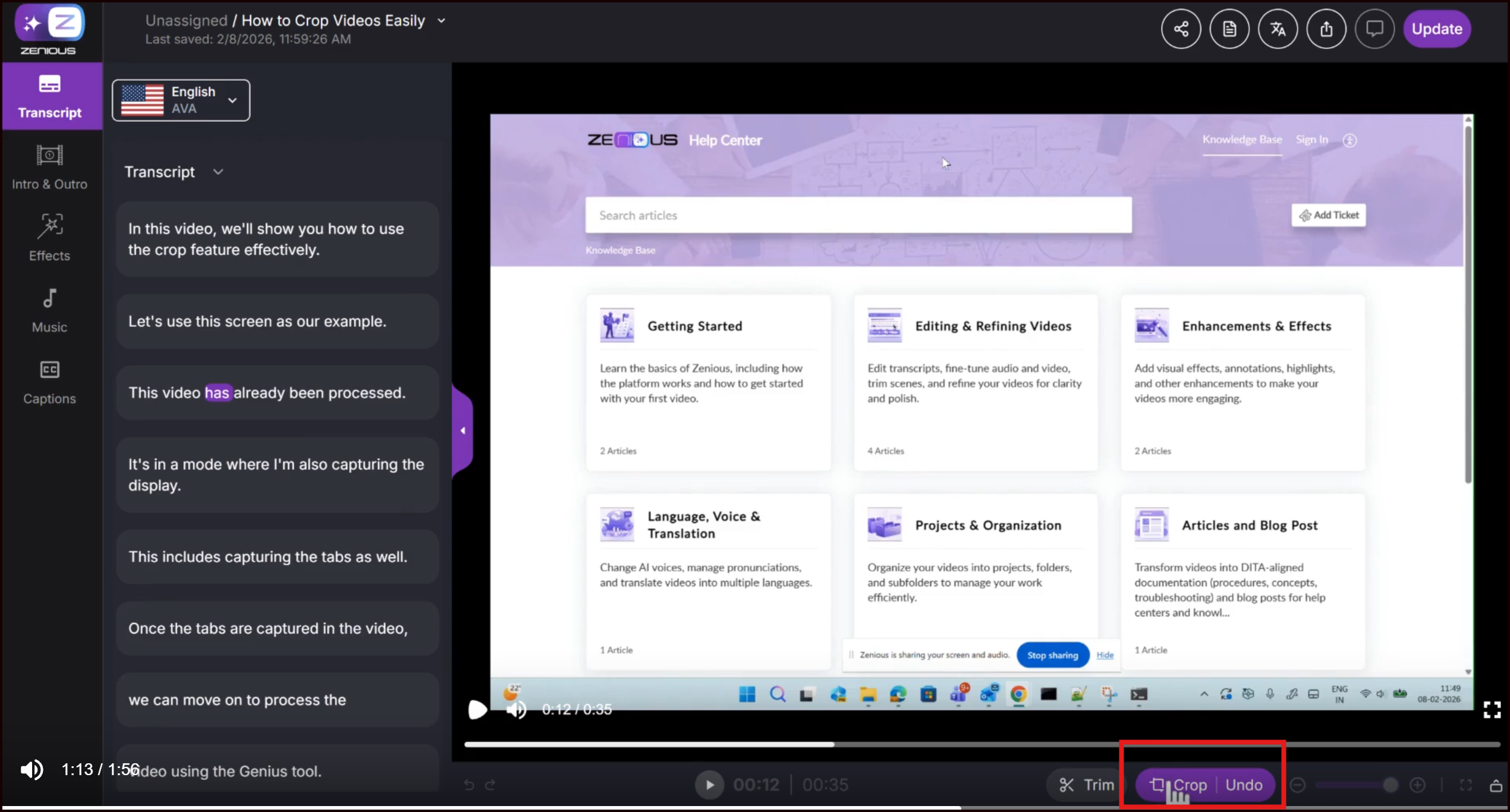Click the export upload icon
1510x812 pixels.
coord(1326,29)
